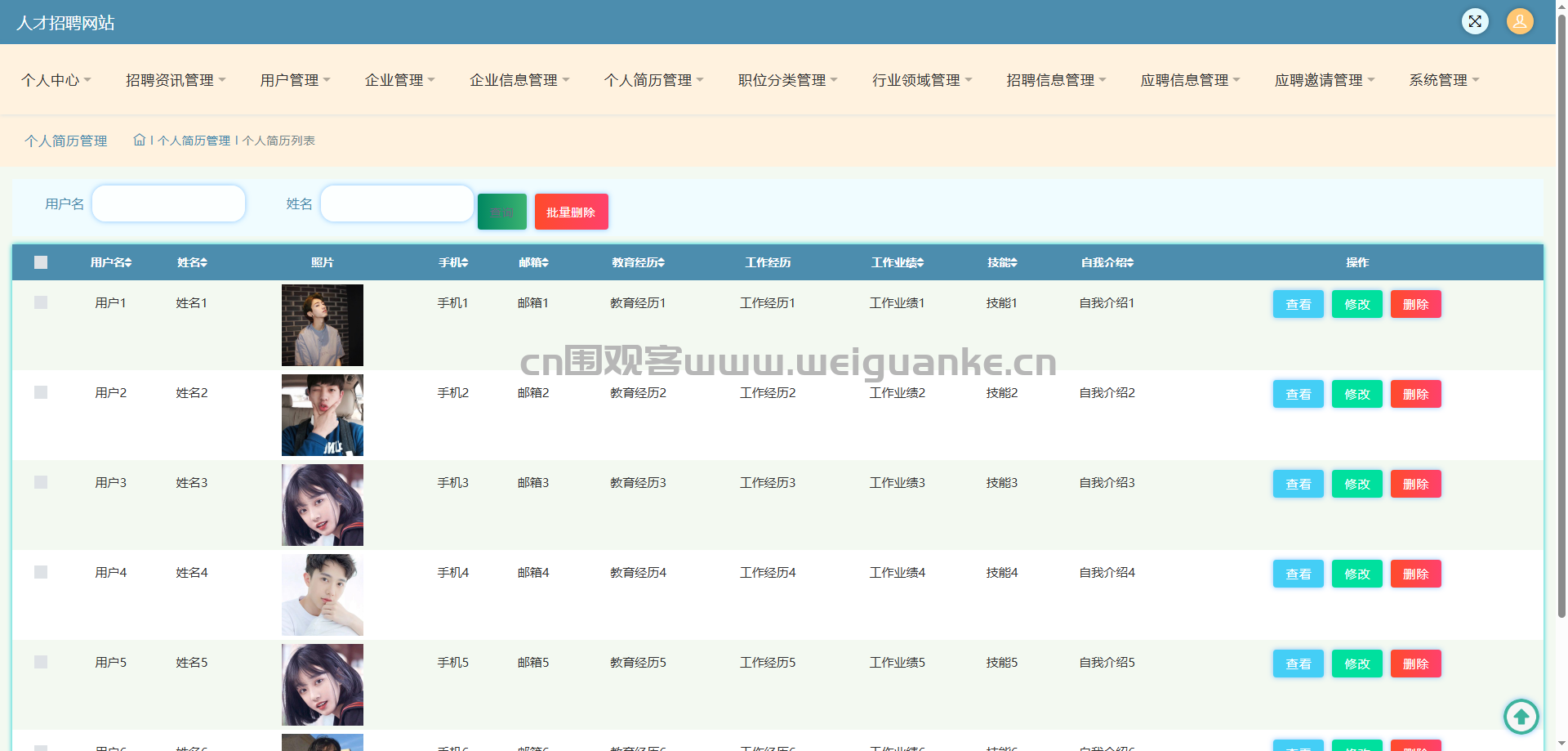This screenshot has height=751, width=1568.
Task: Expand the 个人简历管理 menu
Action: (653, 80)
